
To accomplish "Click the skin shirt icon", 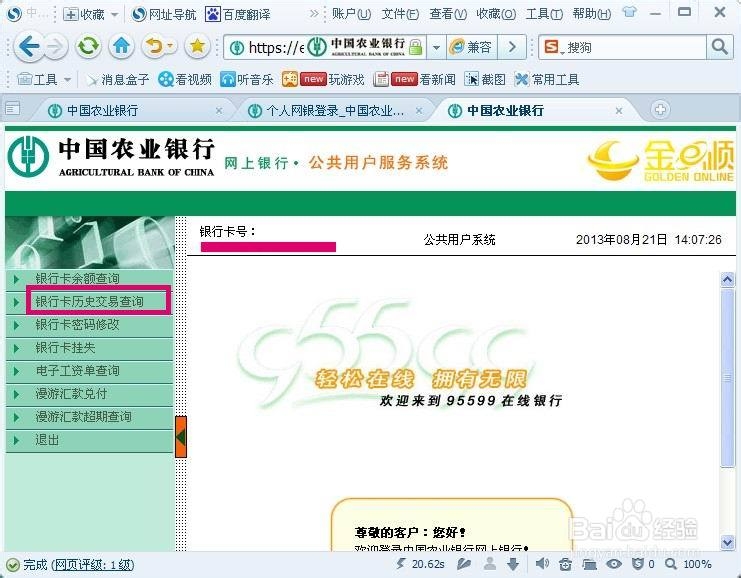I will [x=629, y=12].
